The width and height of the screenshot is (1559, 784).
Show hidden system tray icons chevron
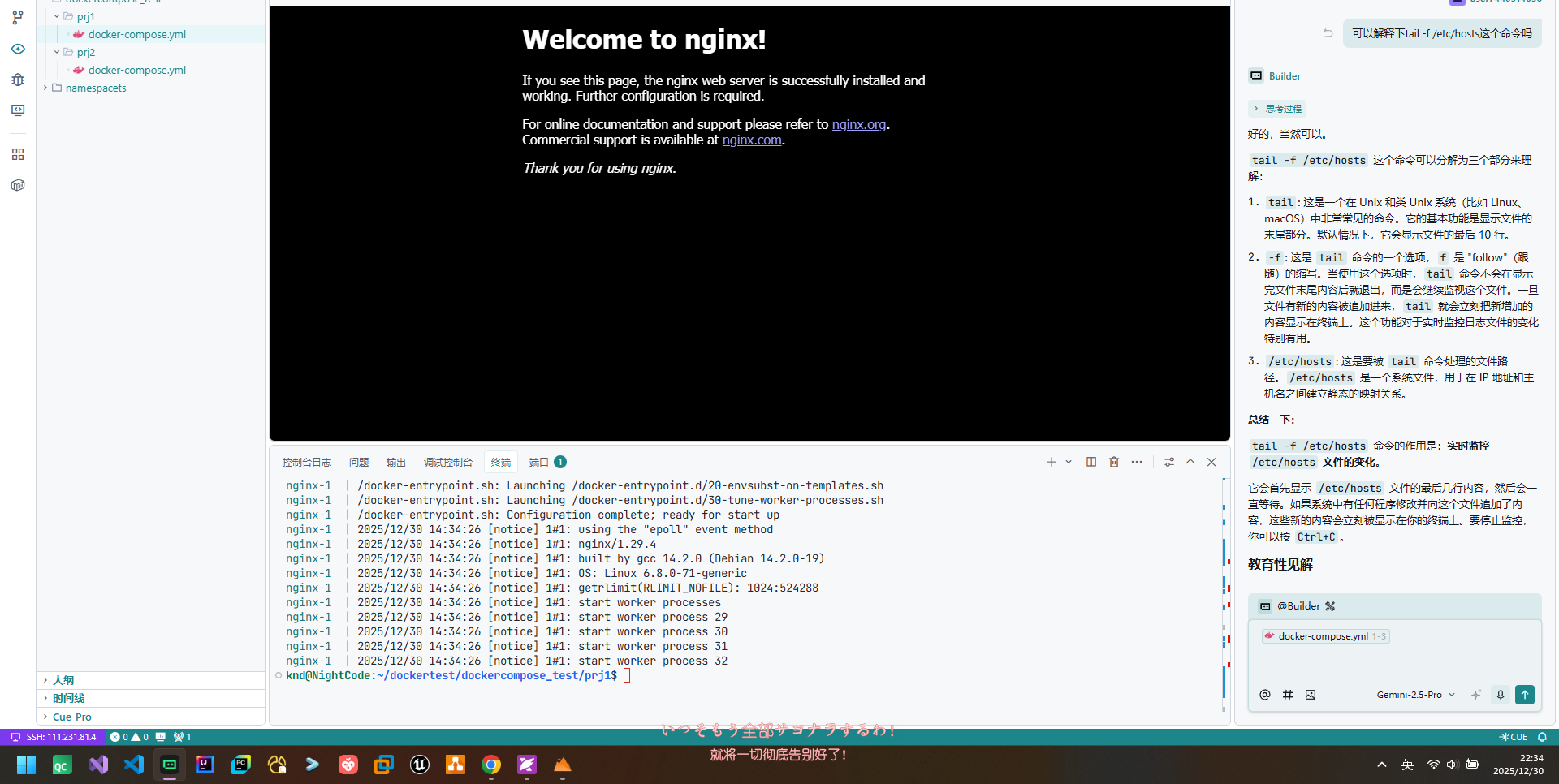(x=1382, y=765)
